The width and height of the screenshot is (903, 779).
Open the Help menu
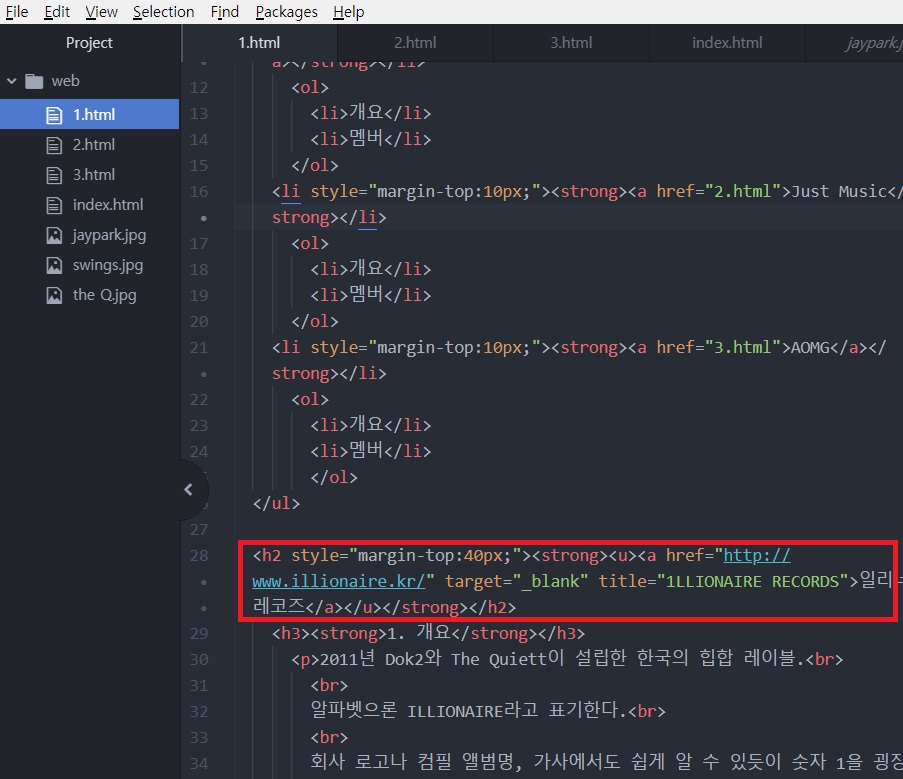348,12
